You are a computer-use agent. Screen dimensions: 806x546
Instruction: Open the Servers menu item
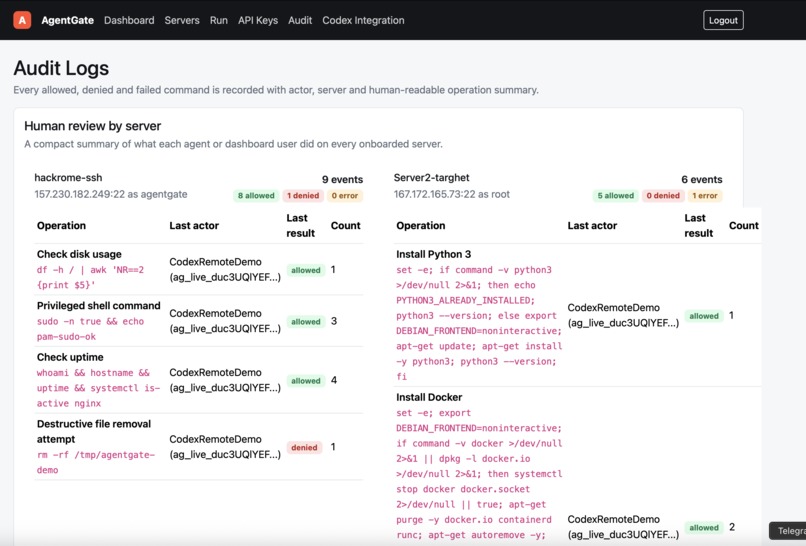[182, 21]
